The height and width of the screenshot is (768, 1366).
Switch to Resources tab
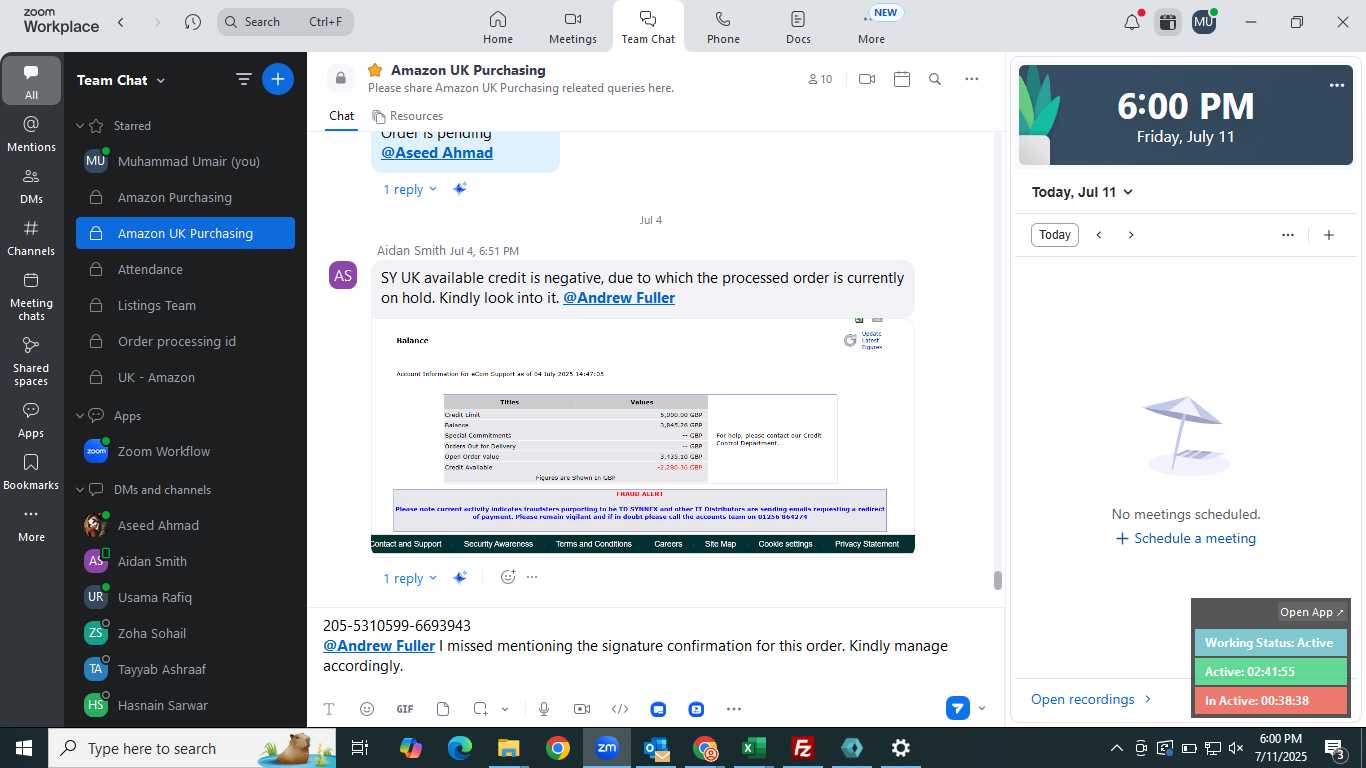click(x=407, y=116)
